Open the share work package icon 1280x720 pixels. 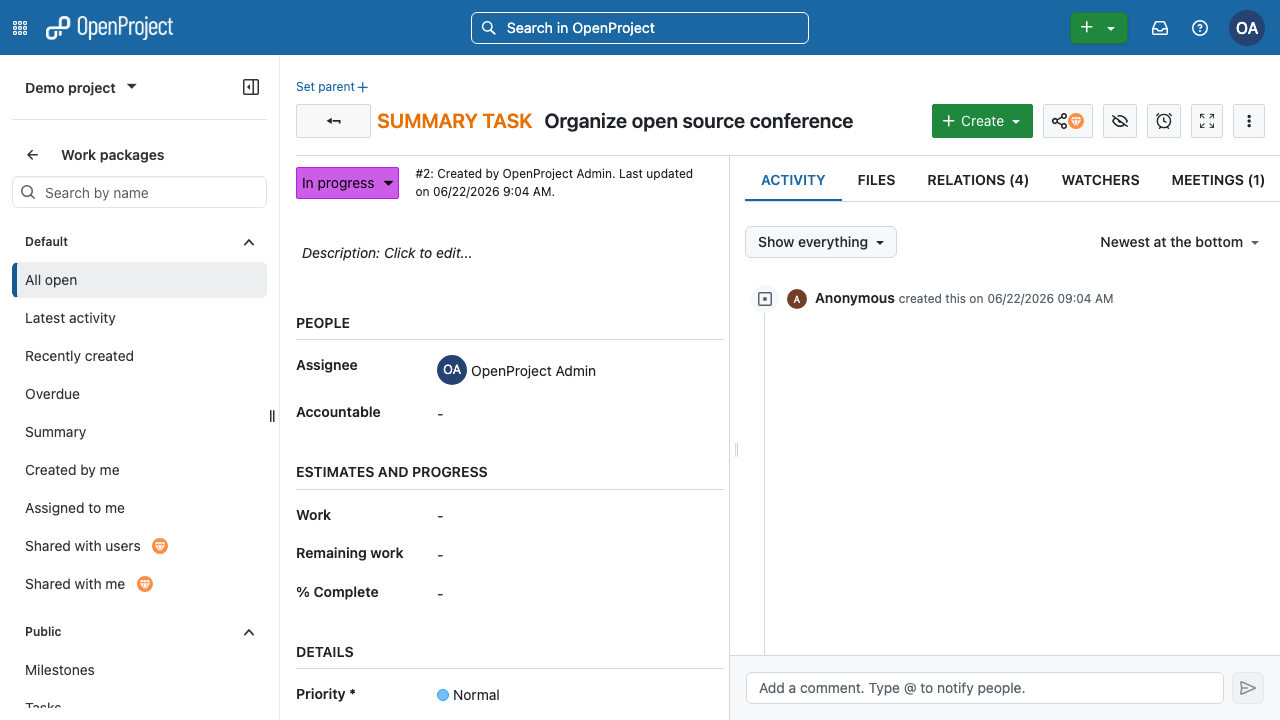[x=1068, y=121]
